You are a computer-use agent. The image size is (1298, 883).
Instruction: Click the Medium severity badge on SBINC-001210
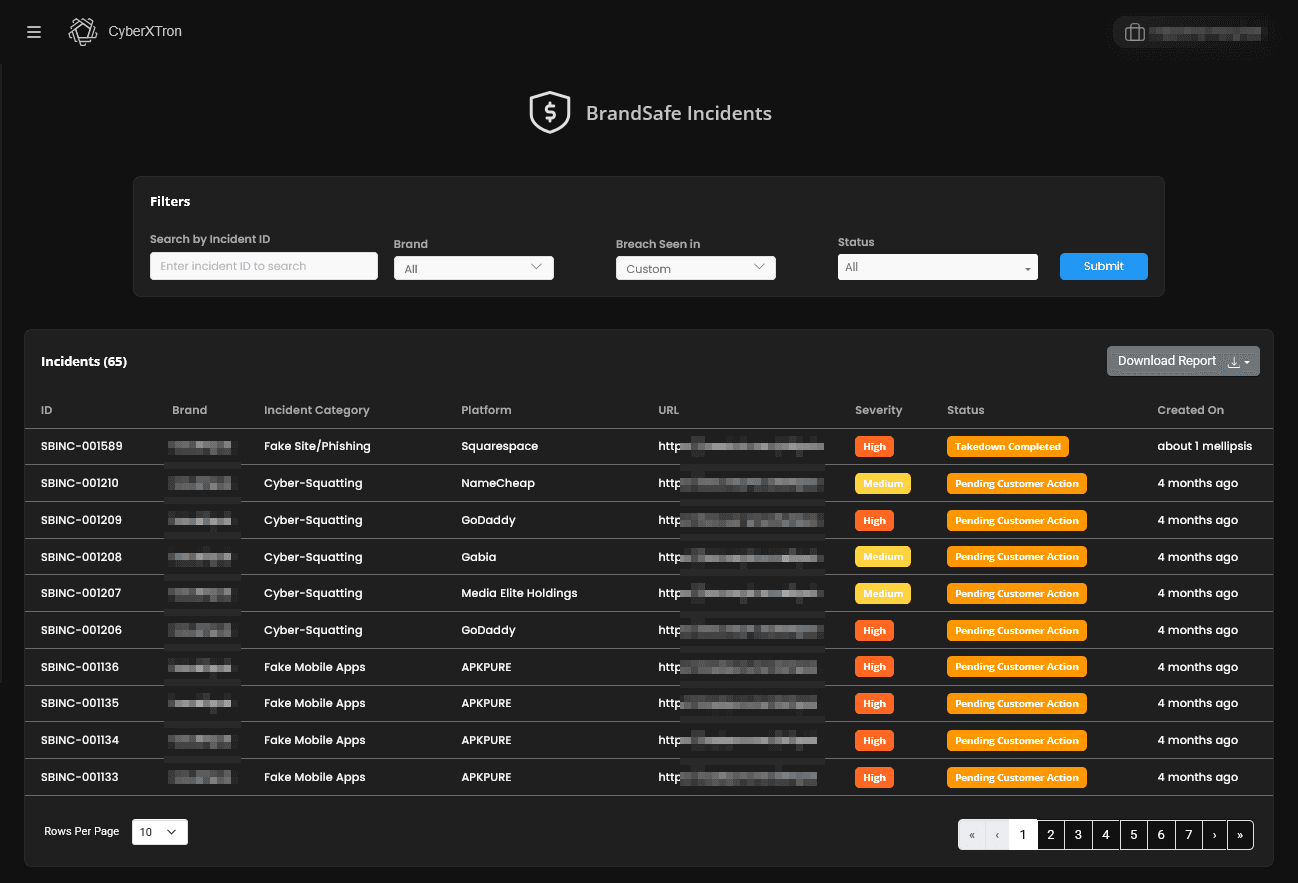[x=883, y=483]
